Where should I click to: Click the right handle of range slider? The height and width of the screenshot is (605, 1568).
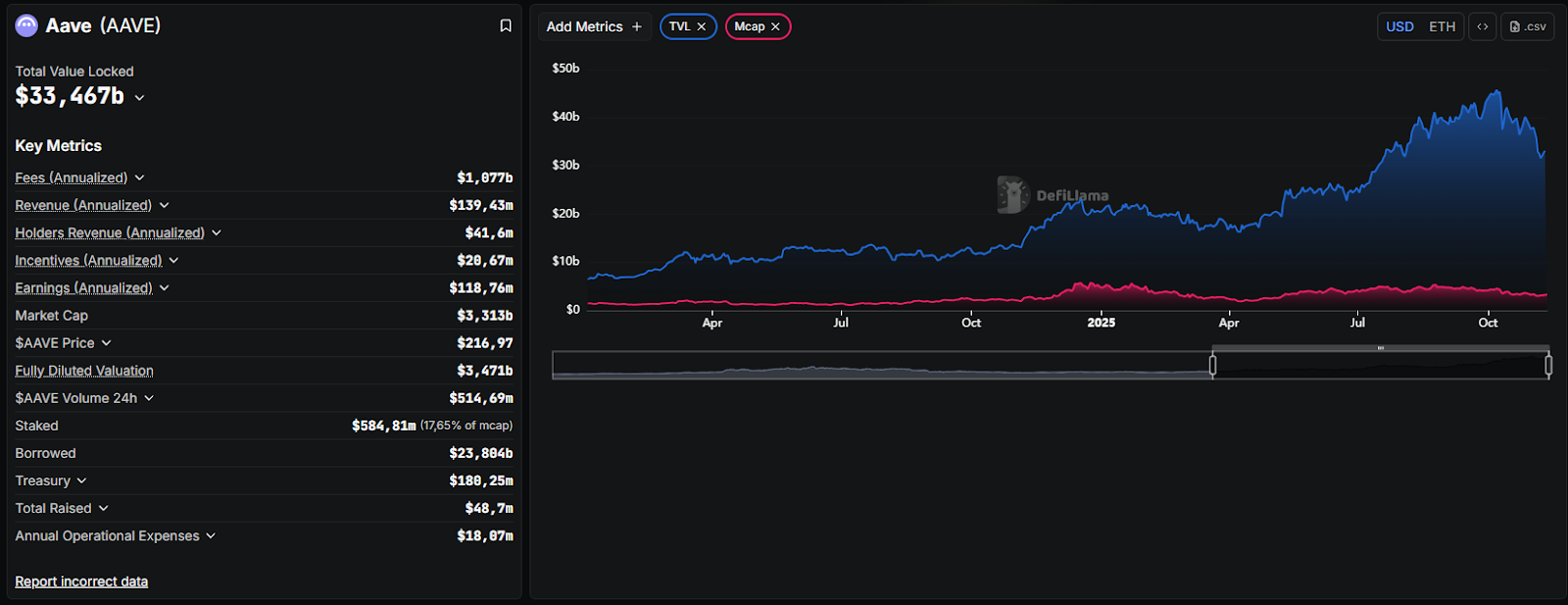coord(1548,365)
